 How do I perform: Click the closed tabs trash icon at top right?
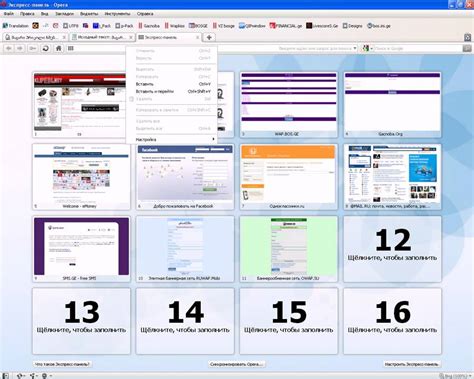click(x=467, y=37)
